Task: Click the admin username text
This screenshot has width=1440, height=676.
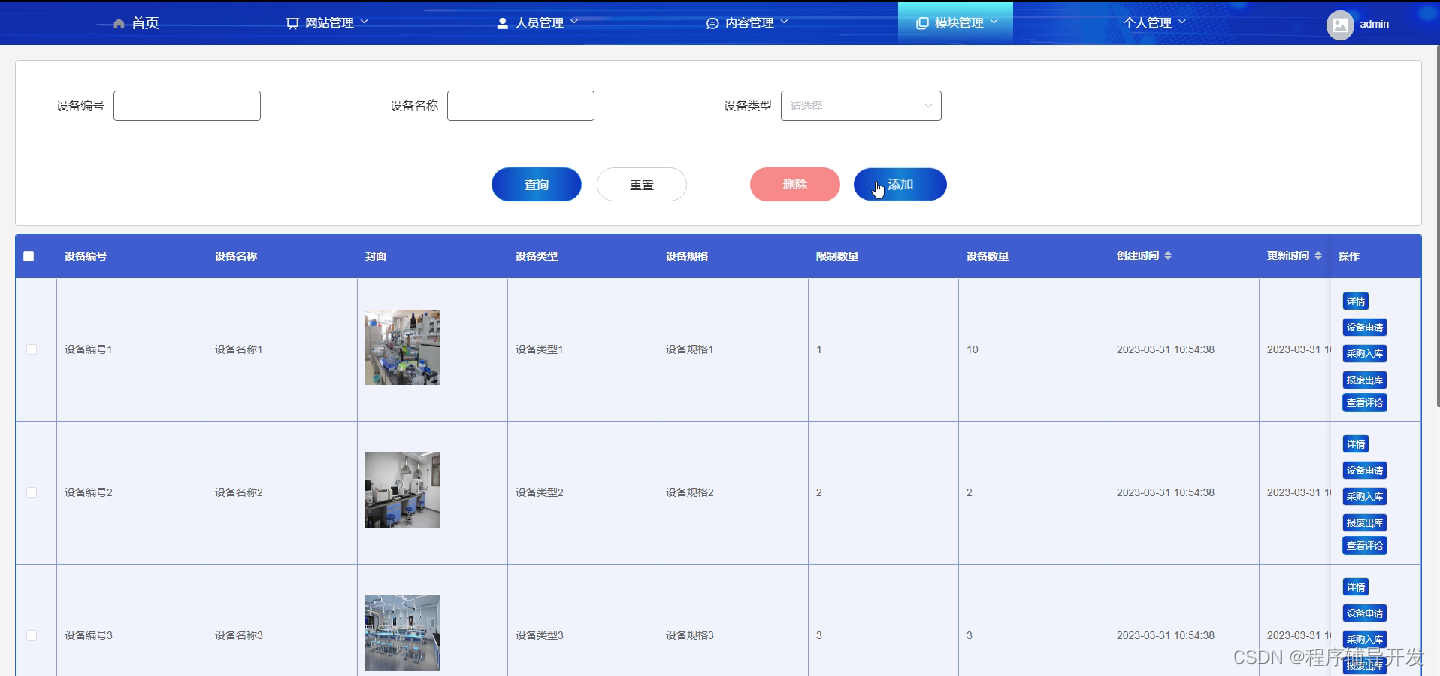Action: [x=1374, y=24]
